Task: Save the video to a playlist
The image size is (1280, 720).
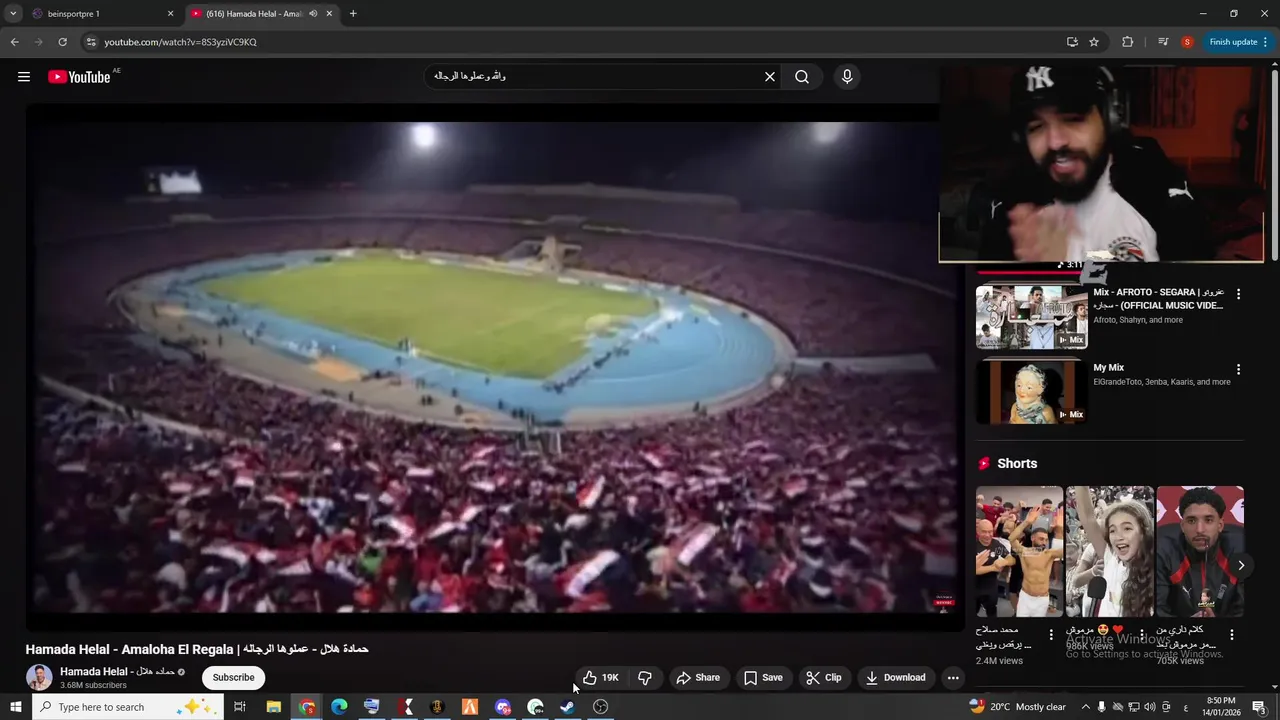Action: [x=763, y=678]
